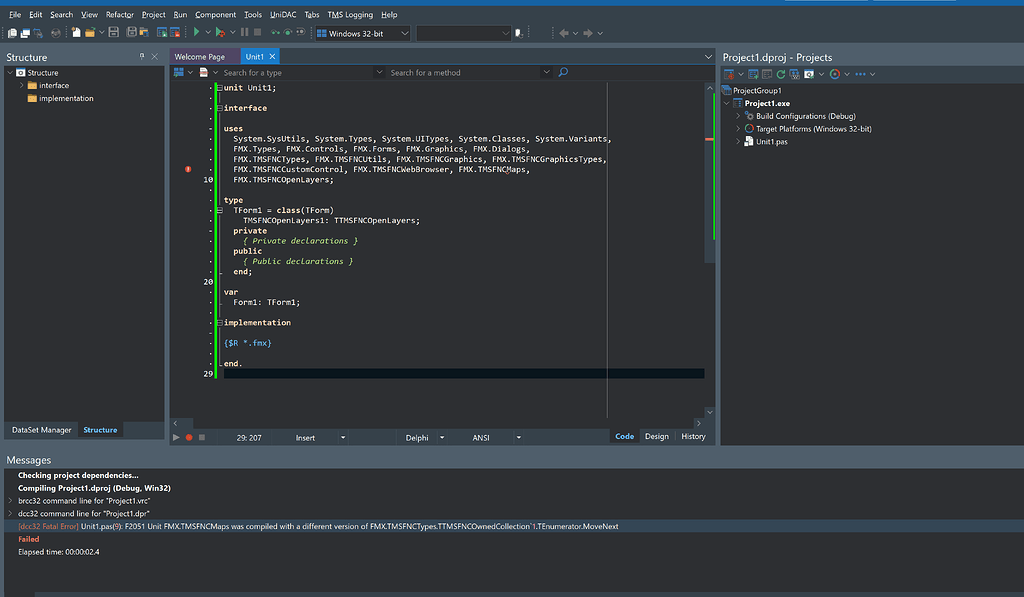Click the Refresh icon in Projects panel
Viewport: 1024px width, 597px height.
(780, 74)
